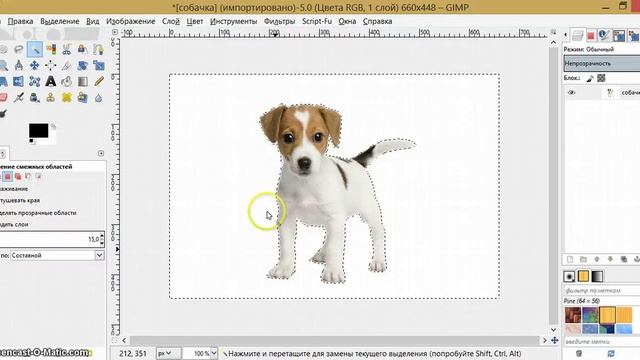This screenshot has height=360, width=640.
Task: Switch to the Channels tab
Action: click(591, 36)
